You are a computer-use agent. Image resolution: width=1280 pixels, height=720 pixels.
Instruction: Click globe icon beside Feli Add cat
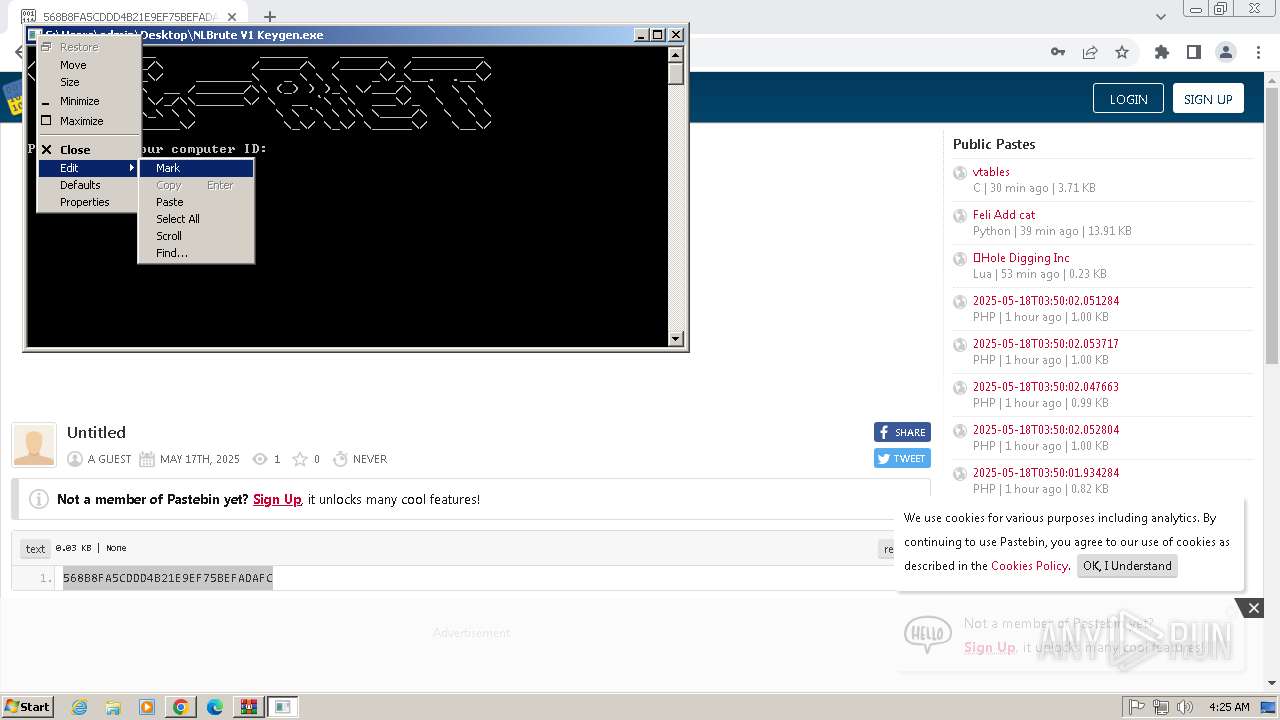960,216
